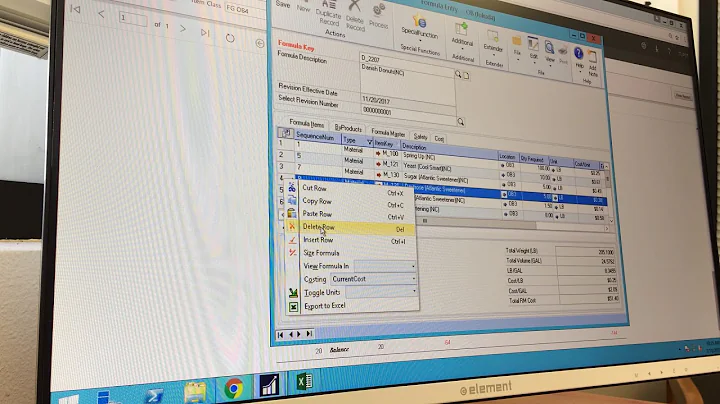Click red drill arrow beside M_121

point(378,164)
